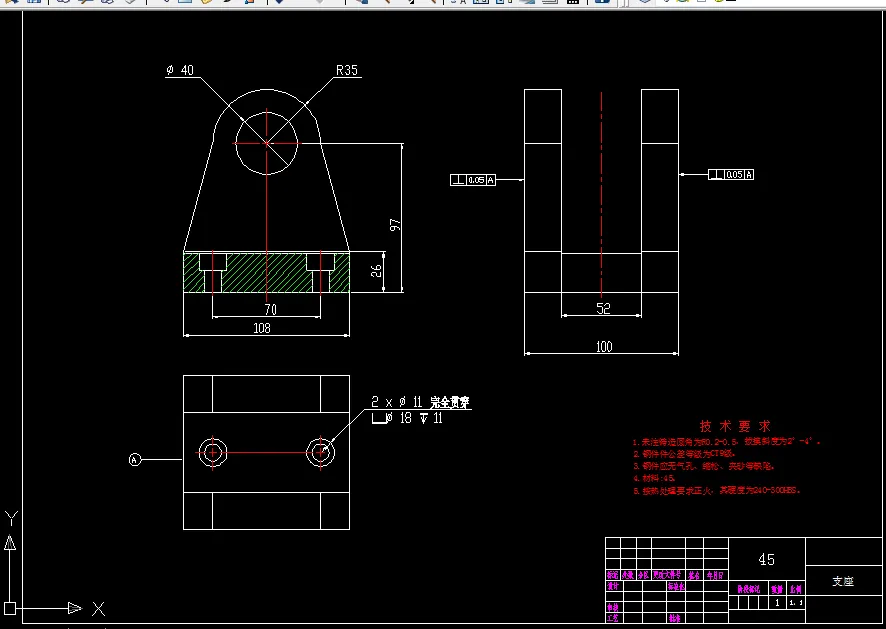Click the material '45' title block cell
Image resolution: width=886 pixels, height=629 pixels.
(x=766, y=559)
